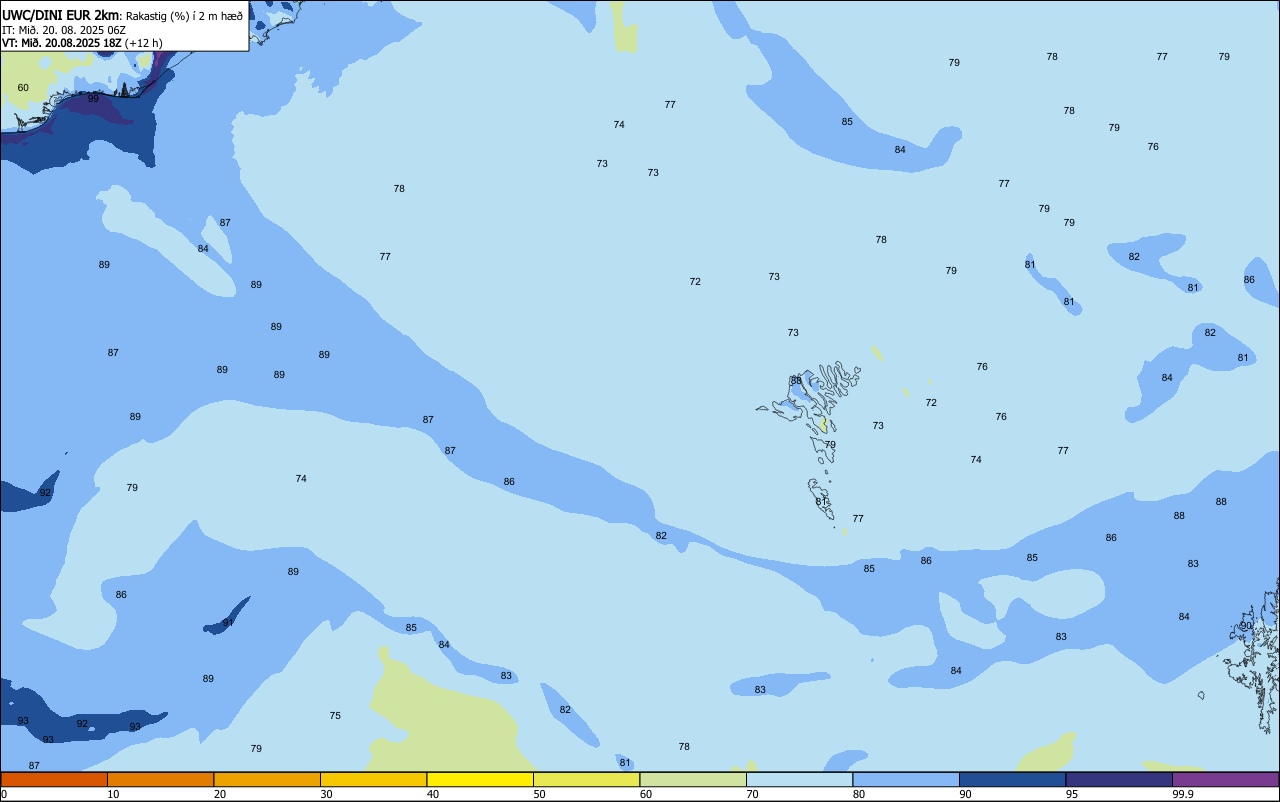
Task: Pick the 60–70 light green legend swatch
Action: [x=693, y=779]
